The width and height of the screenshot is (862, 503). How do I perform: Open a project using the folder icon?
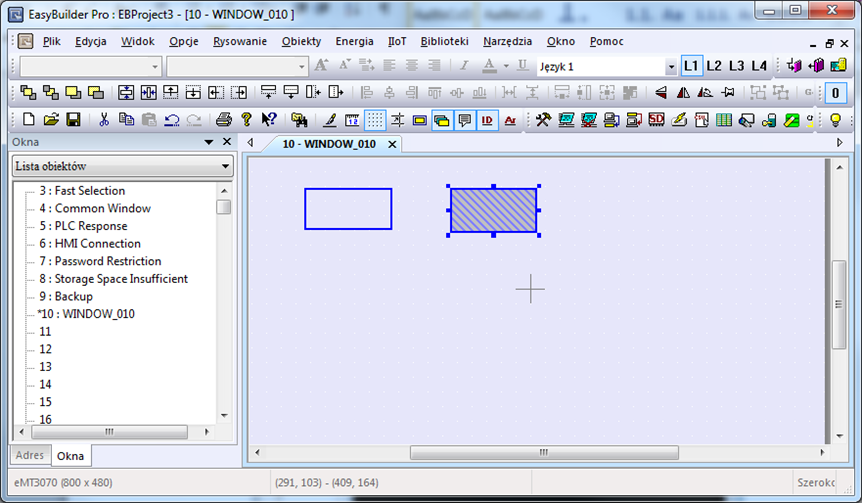coord(51,119)
